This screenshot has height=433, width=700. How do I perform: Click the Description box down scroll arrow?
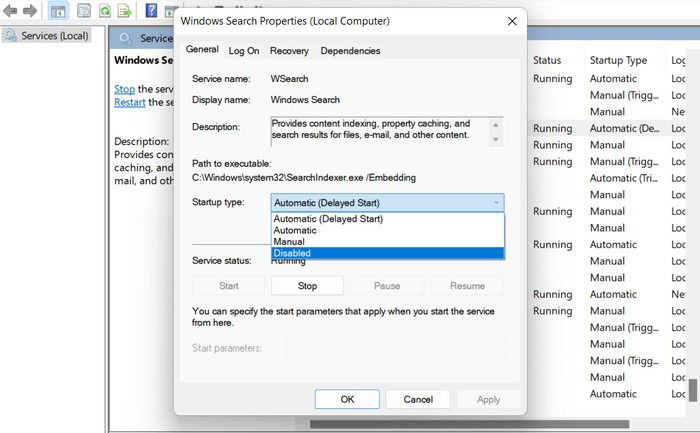click(496, 140)
